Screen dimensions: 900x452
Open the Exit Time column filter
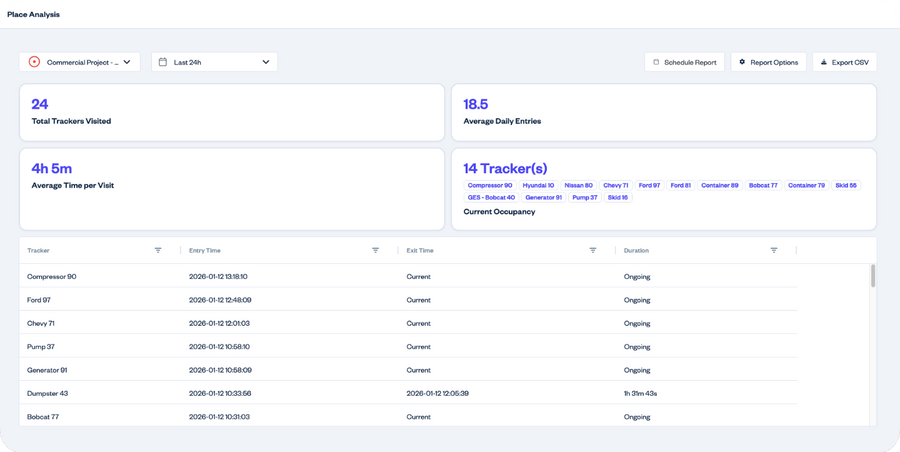pos(593,250)
